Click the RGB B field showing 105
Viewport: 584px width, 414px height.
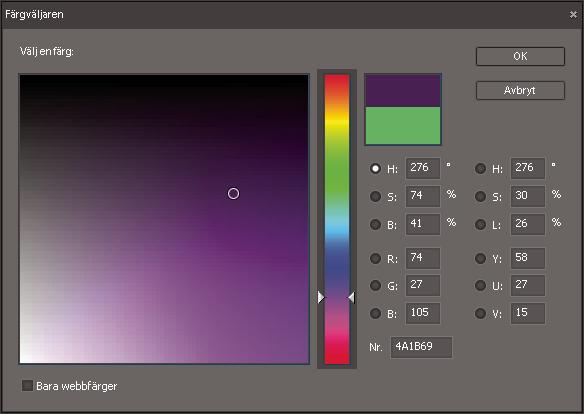[423, 313]
